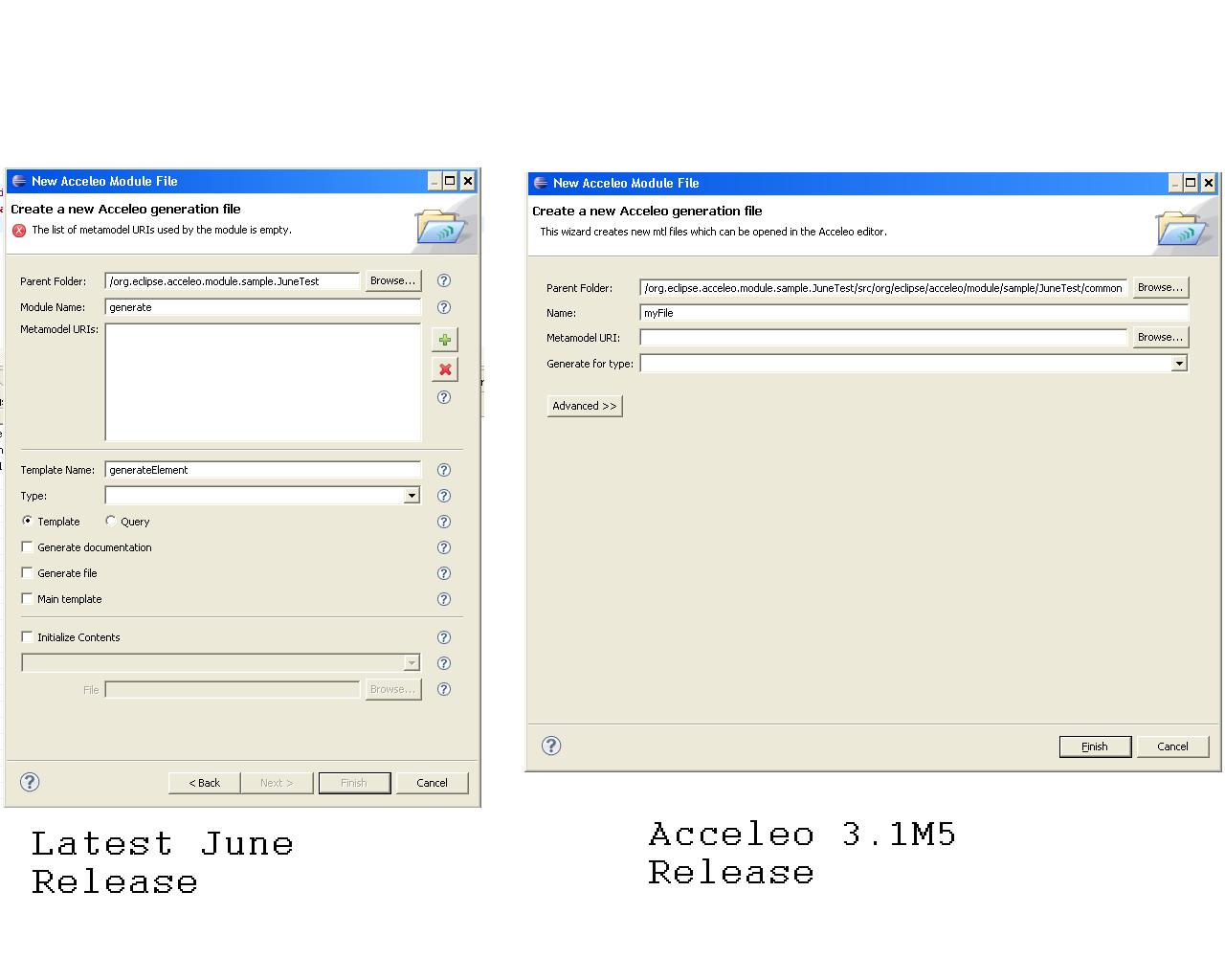Open wizard help at bottom of 3.1M5 dialog

click(x=551, y=746)
